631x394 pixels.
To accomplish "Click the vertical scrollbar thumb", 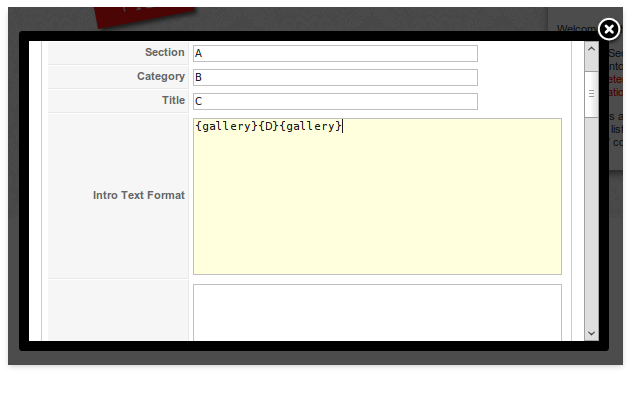I will (591, 94).
